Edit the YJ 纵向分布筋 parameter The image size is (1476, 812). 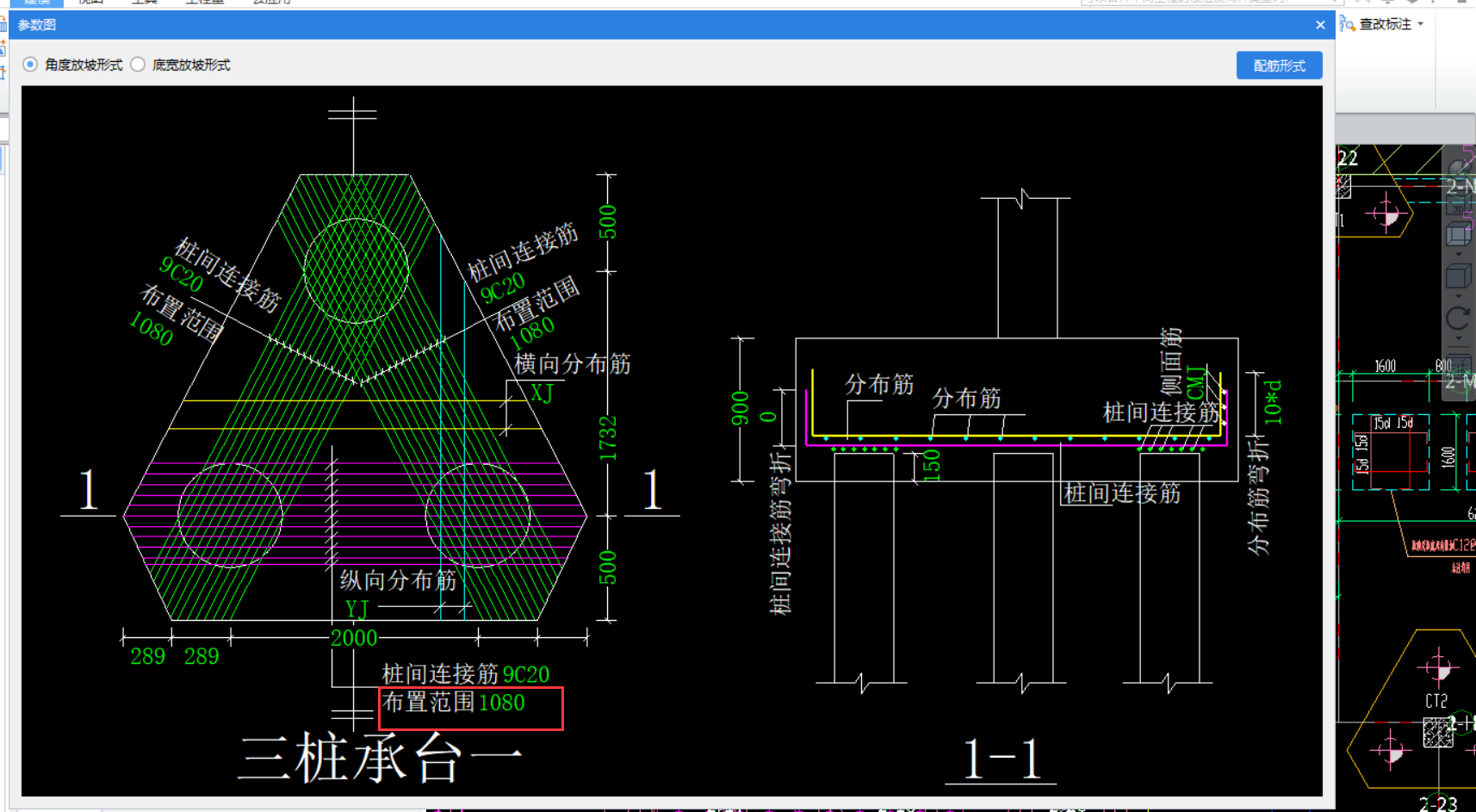tap(357, 610)
